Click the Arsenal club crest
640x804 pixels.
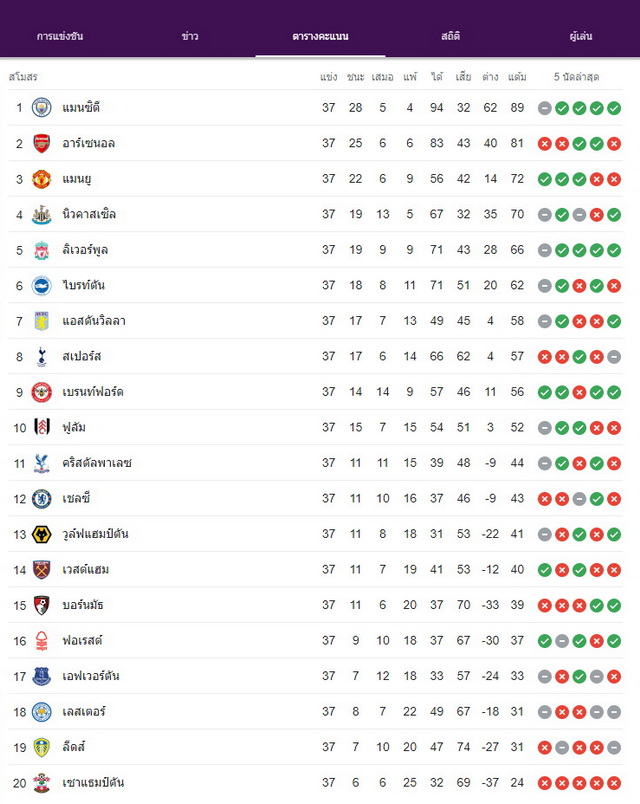(x=42, y=144)
